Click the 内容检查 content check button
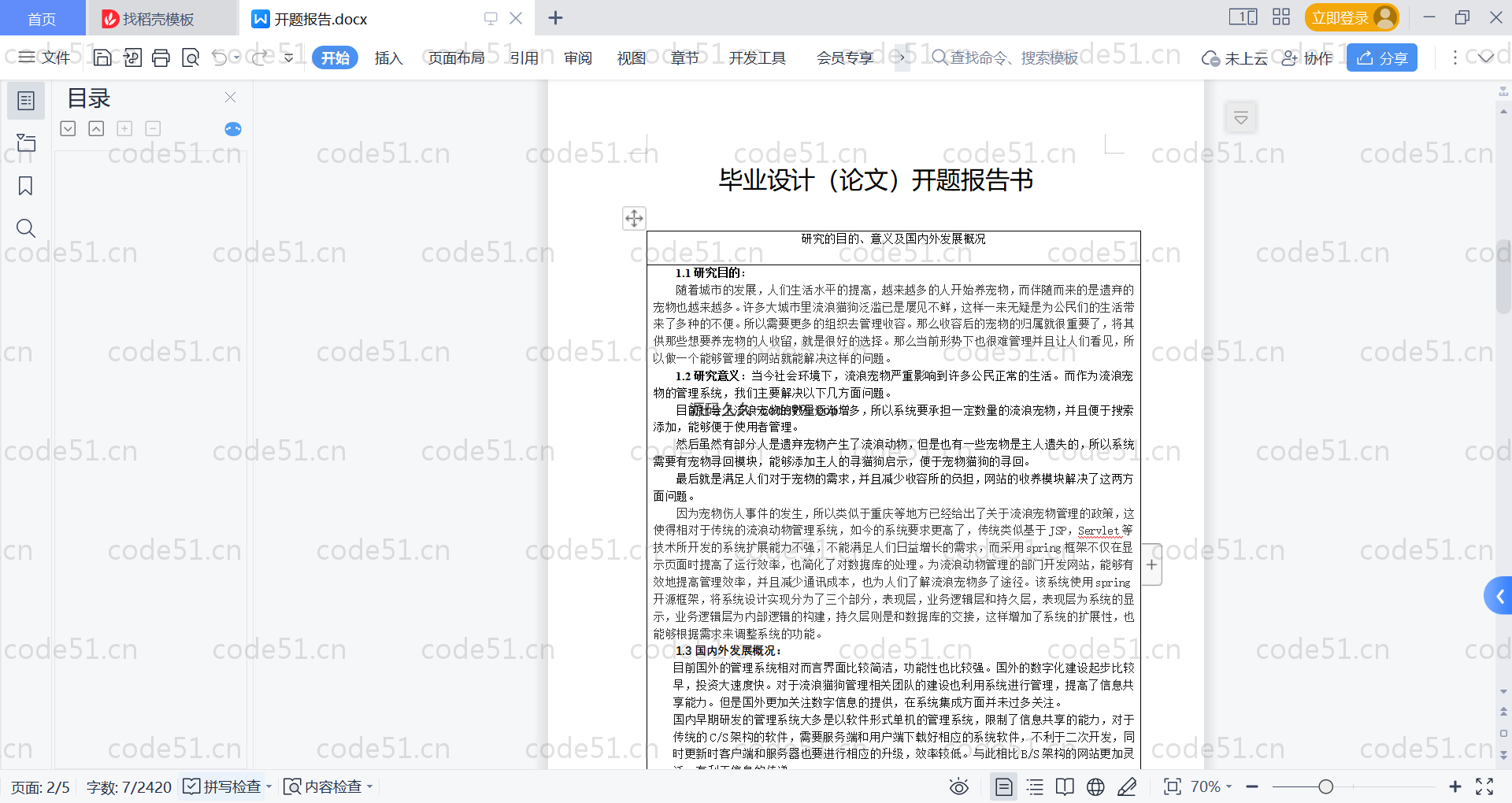 click(x=323, y=786)
